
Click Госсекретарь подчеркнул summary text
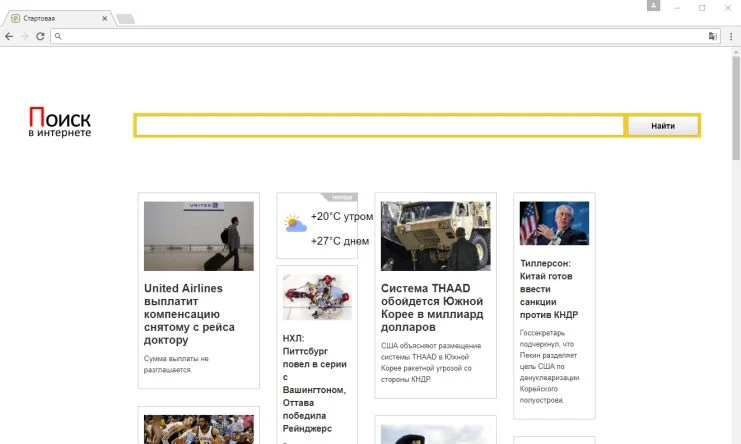pyautogui.click(x=549, y=366)
